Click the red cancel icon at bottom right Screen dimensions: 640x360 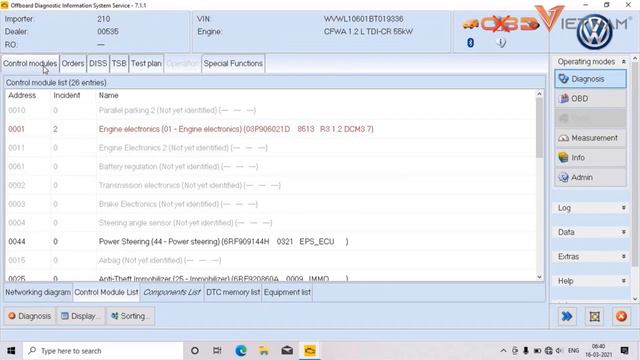tap(621, 316)
